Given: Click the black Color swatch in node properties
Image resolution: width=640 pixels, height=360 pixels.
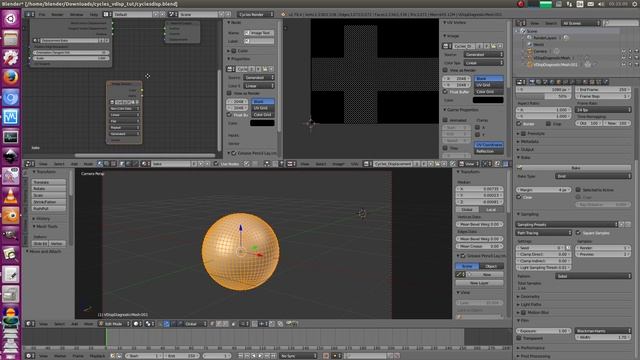Looking at the screenshot, I should (262, 123).
